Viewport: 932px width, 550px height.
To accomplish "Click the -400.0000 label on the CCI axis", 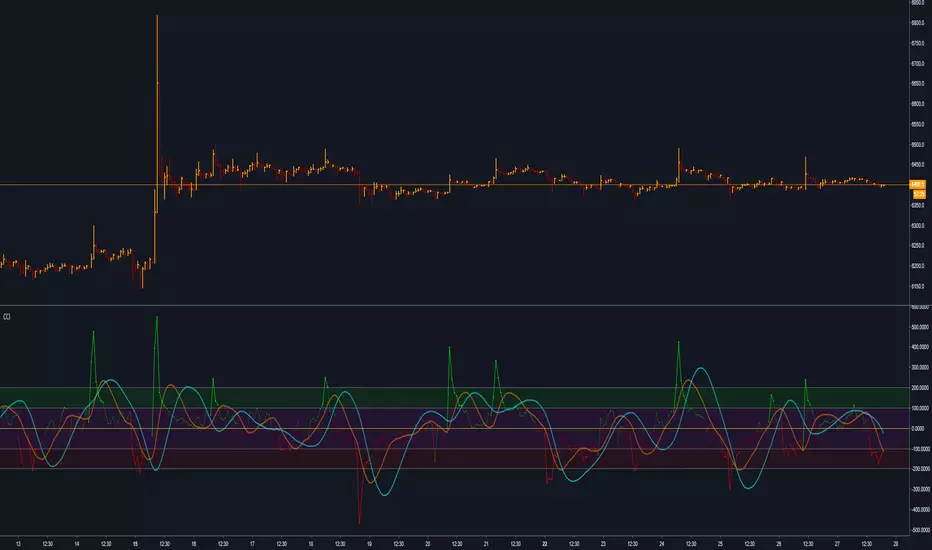I will point(920,510).
